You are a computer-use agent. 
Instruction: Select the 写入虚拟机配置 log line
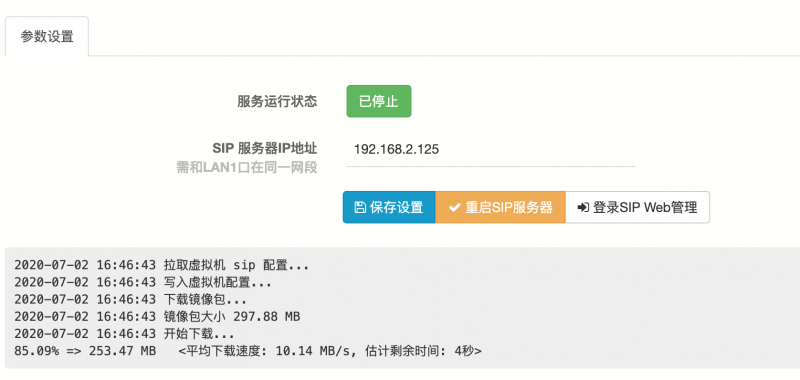[143, 283]
